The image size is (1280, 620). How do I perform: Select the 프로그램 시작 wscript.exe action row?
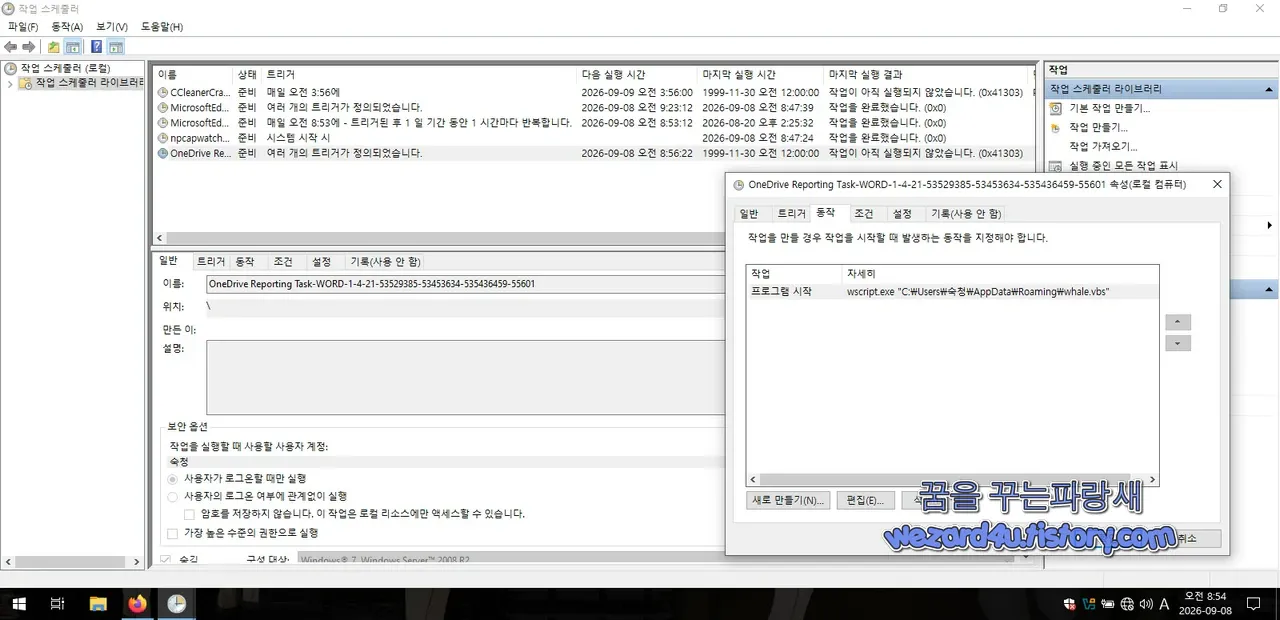point(953,292)
